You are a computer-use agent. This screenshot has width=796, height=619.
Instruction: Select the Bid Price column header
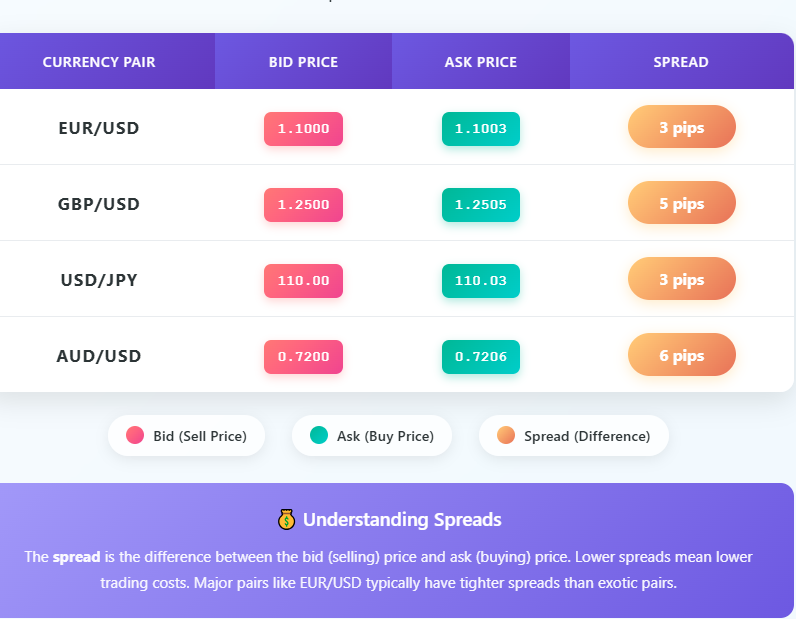303,62
